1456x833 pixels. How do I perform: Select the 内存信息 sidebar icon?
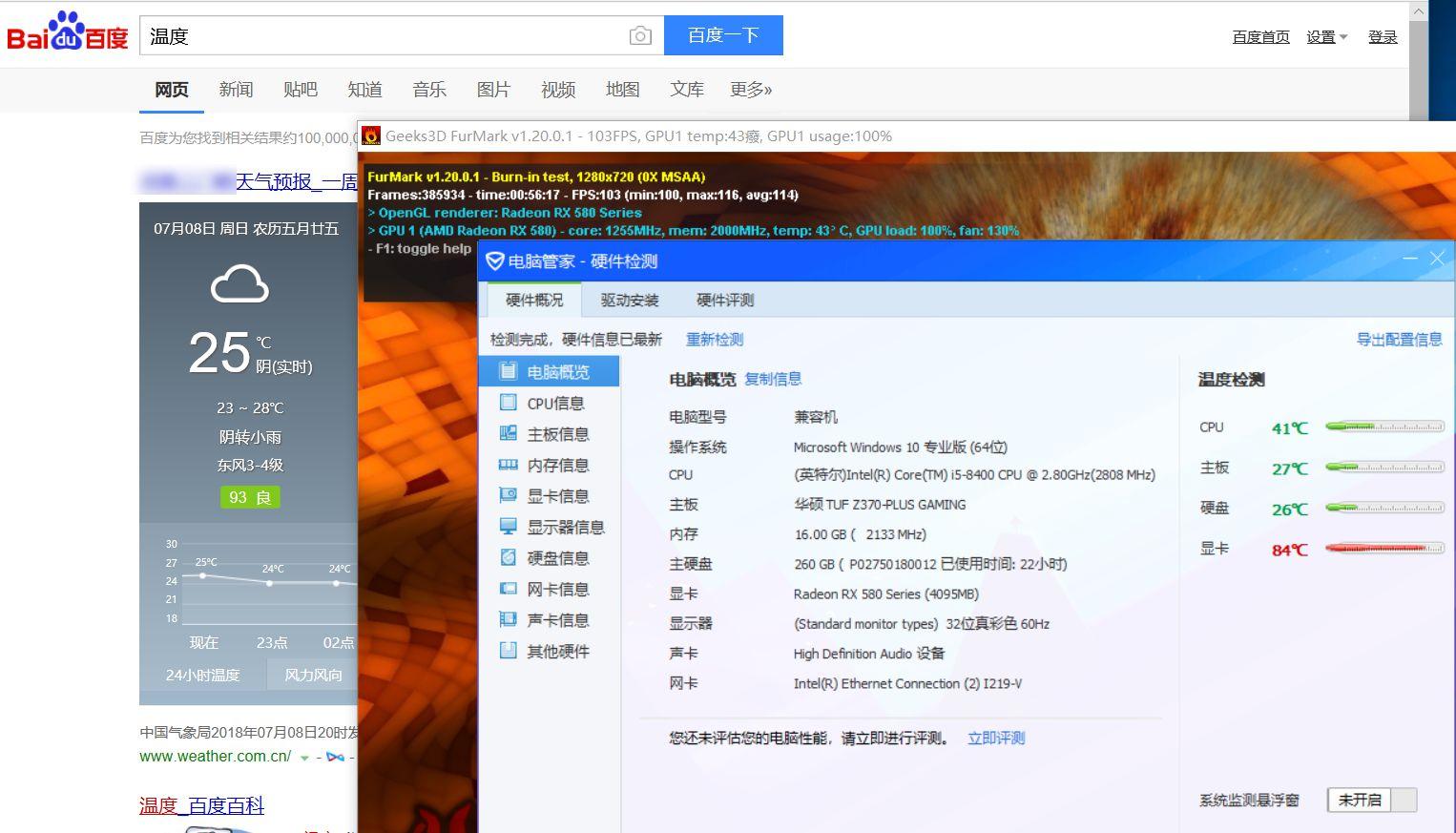[x=509, y=465]
